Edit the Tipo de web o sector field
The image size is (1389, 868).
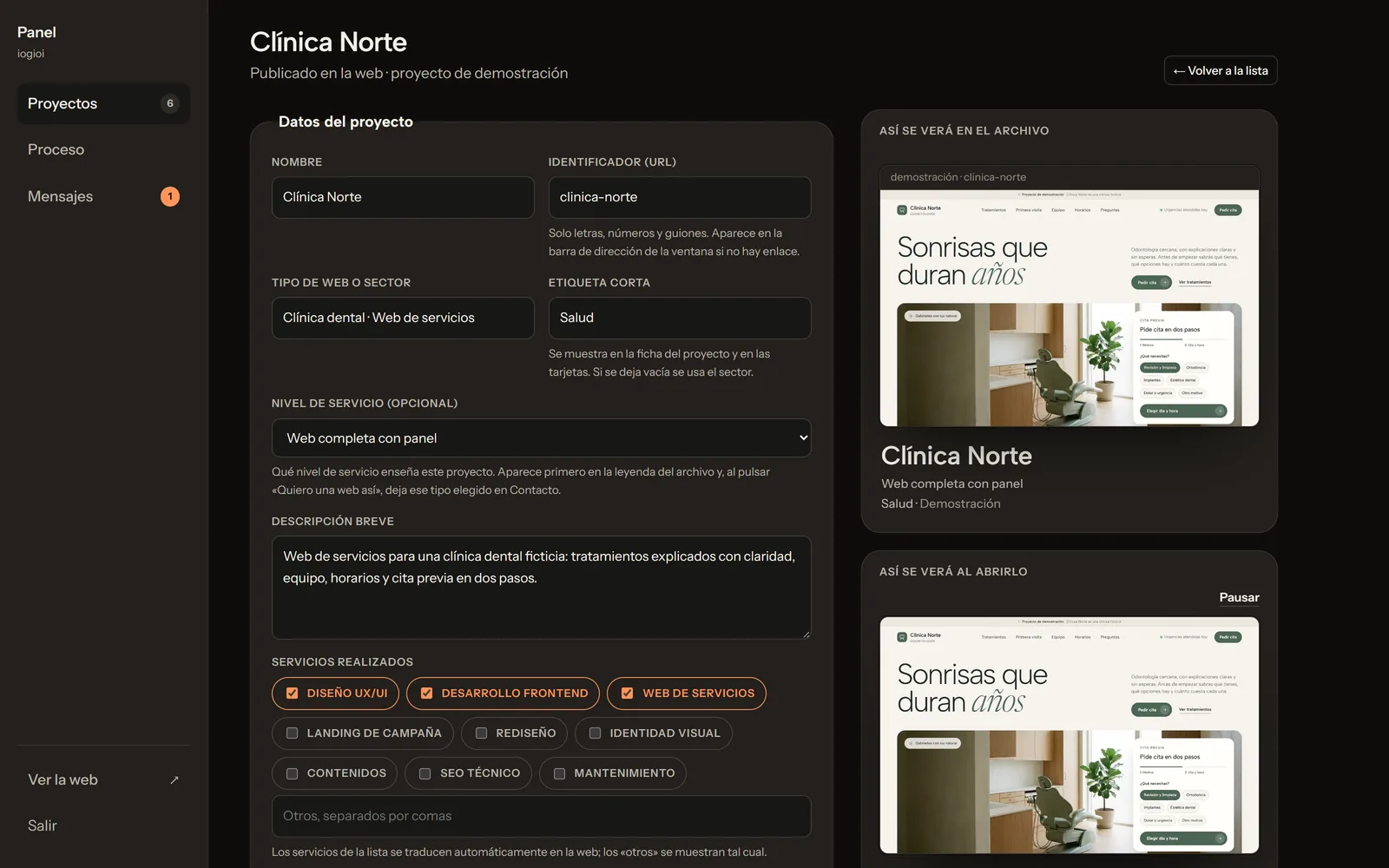pyautogui.click(x=403, y=318)
